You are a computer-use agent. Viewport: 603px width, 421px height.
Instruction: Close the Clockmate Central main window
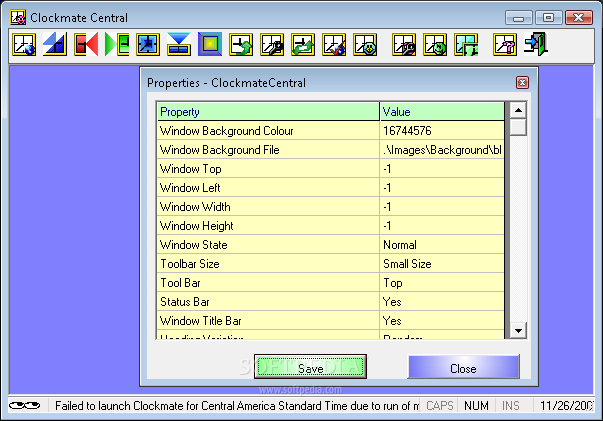tap(579, 18)
